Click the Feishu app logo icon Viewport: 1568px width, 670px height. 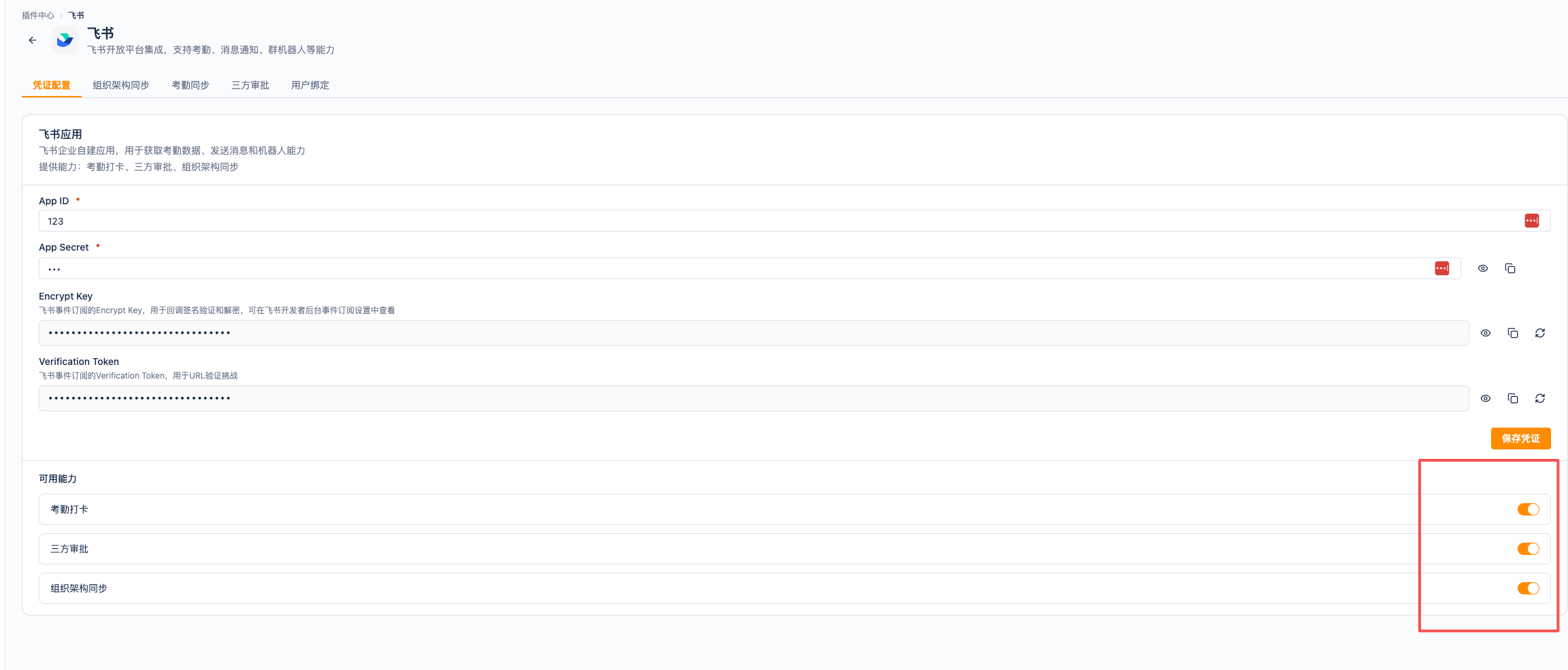pyautogui.click(x=65, y=40)
